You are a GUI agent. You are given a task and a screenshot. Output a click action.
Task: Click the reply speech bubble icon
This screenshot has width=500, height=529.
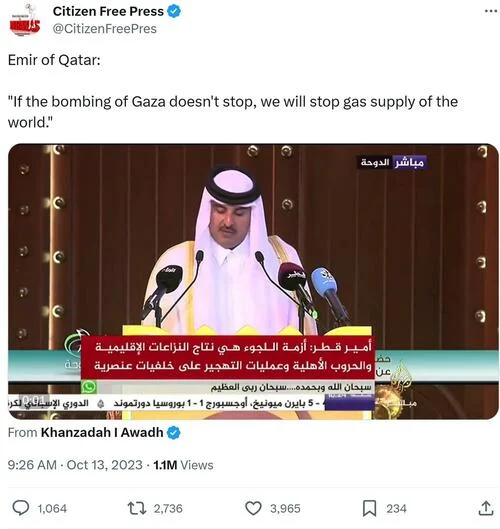click(x=21, y=508)
